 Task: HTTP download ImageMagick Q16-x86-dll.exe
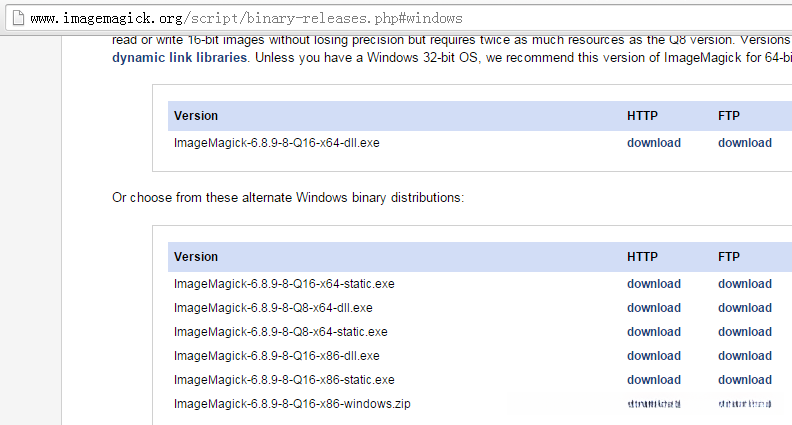click(654, 356)
